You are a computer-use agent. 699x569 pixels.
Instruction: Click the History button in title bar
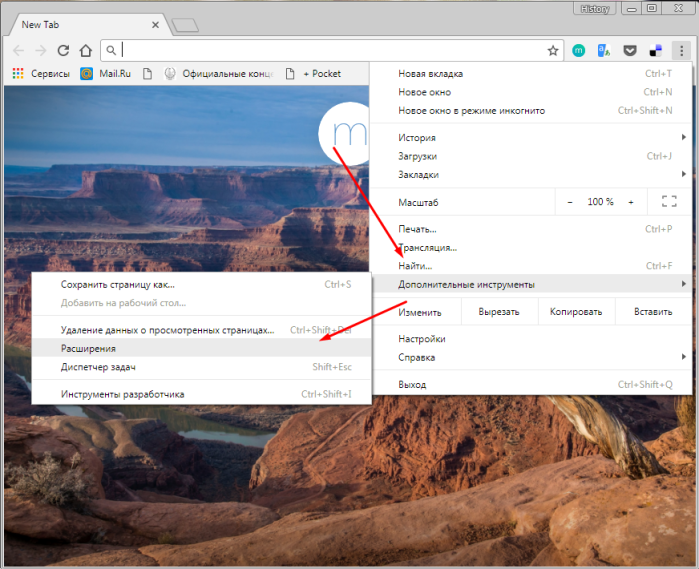coord(595,8)
